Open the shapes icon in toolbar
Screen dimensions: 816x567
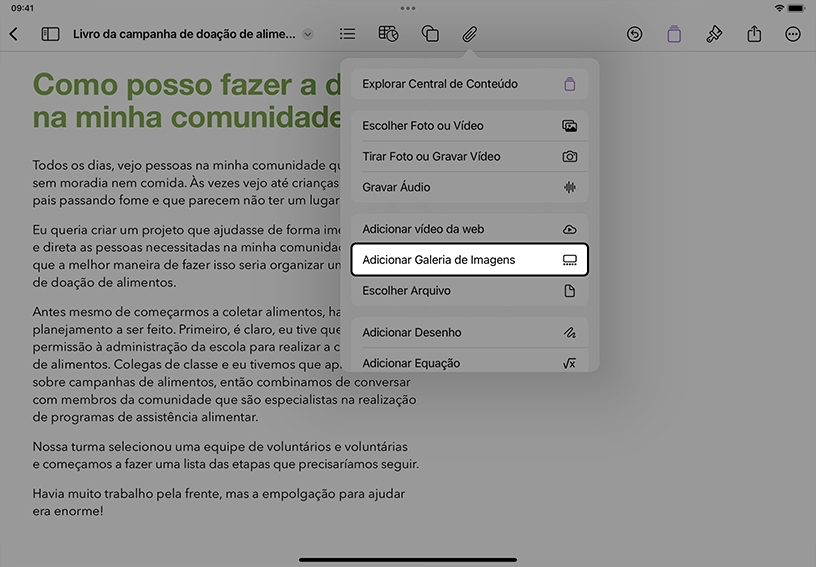(x=430, y=34)
